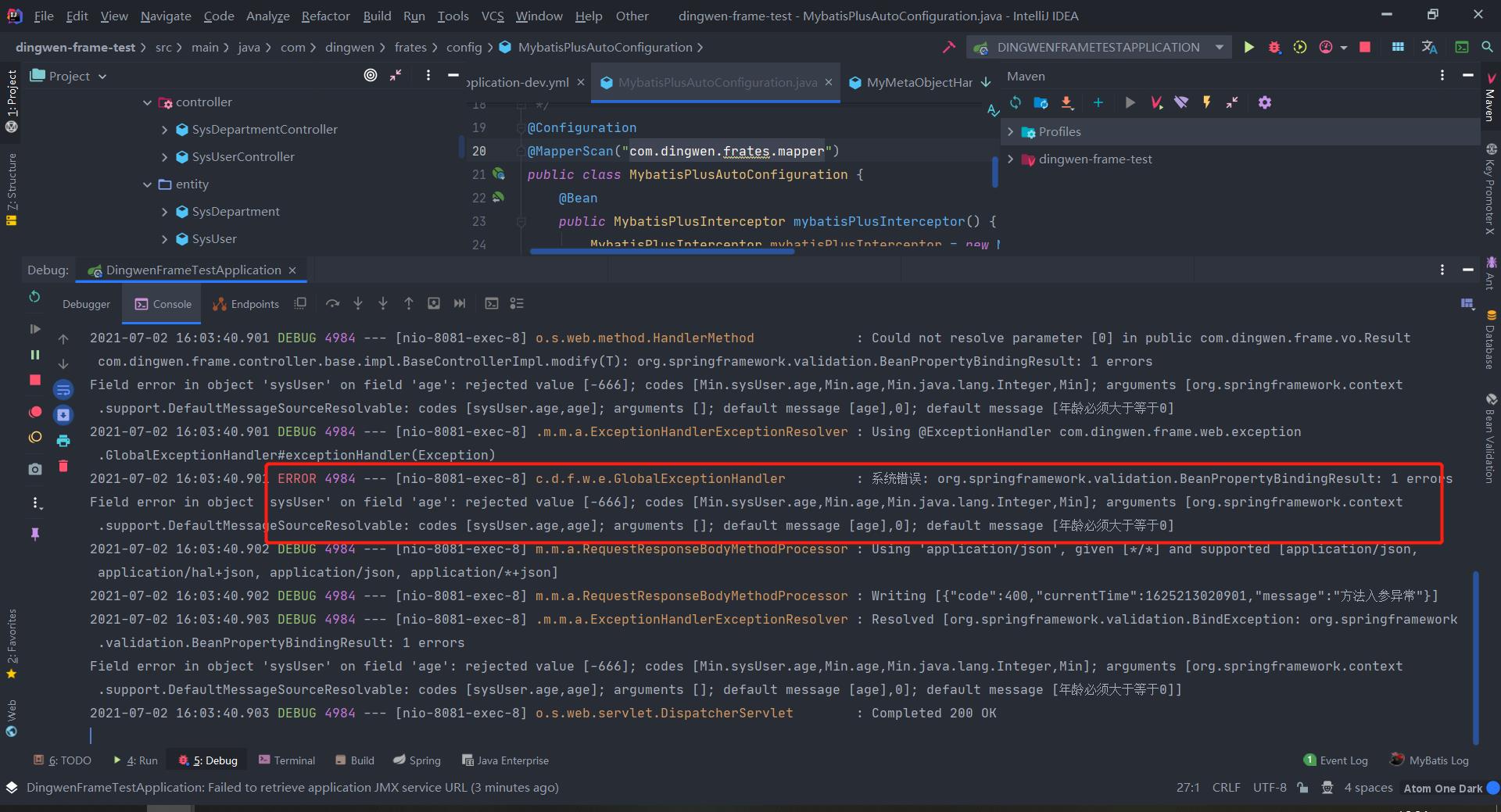Open the VCS menu
This screenshot has width=1501, height=812.
pyautogui.click(x=493, y=16)
